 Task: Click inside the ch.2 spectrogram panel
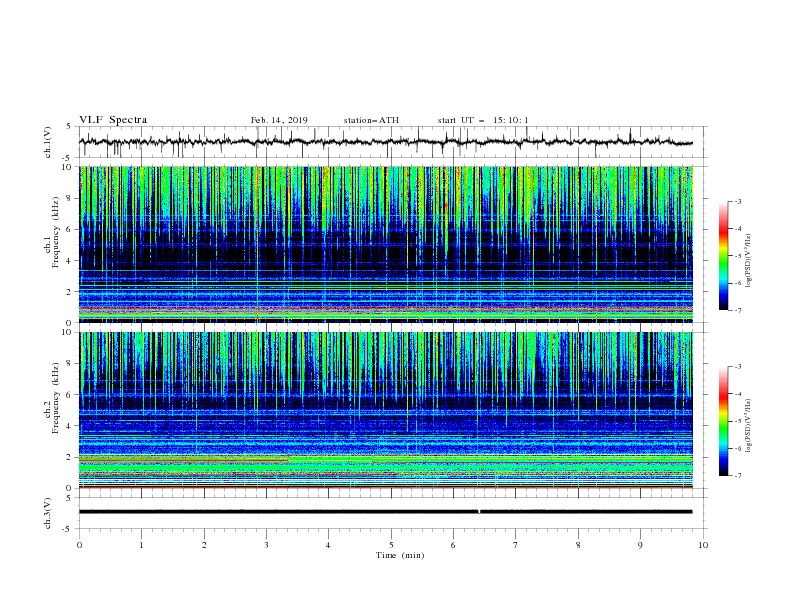386,410
